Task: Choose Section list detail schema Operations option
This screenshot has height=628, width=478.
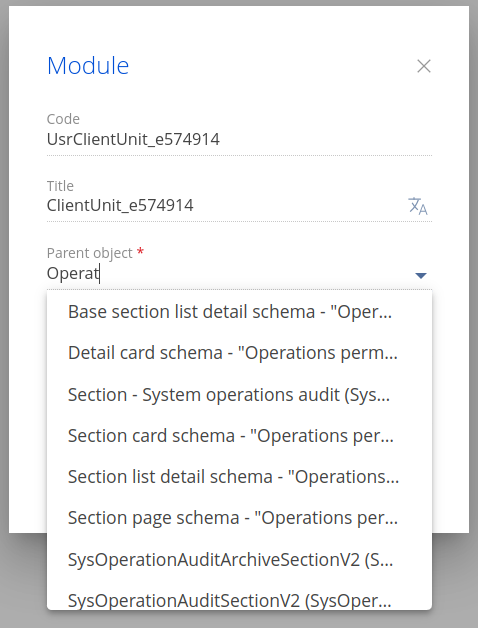Action: [239, 477]
